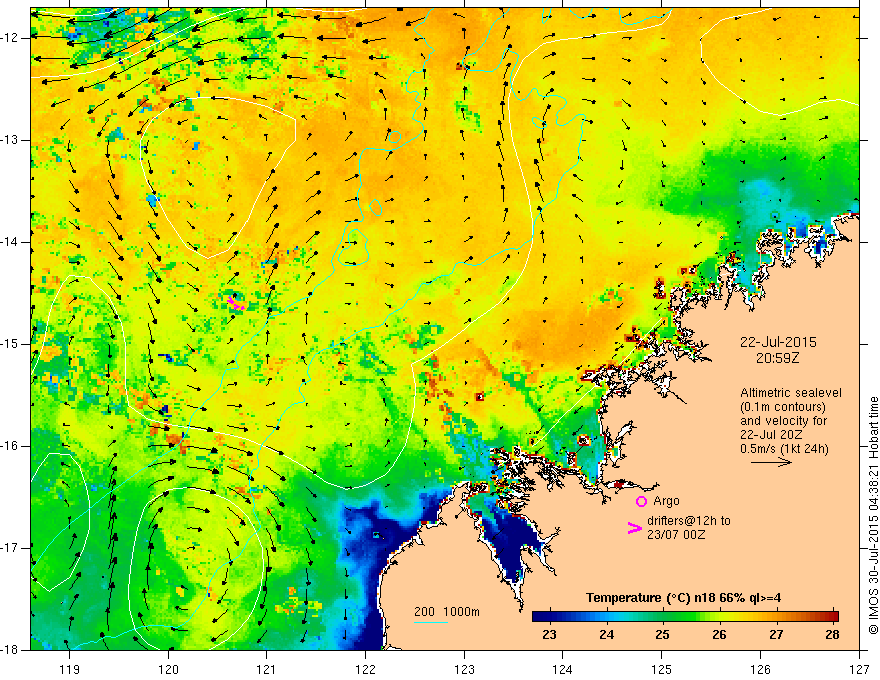This screenshot has height=680, width=880.
Task: Click the colorbar tick label 27
Action: click(x=776, y=635)
